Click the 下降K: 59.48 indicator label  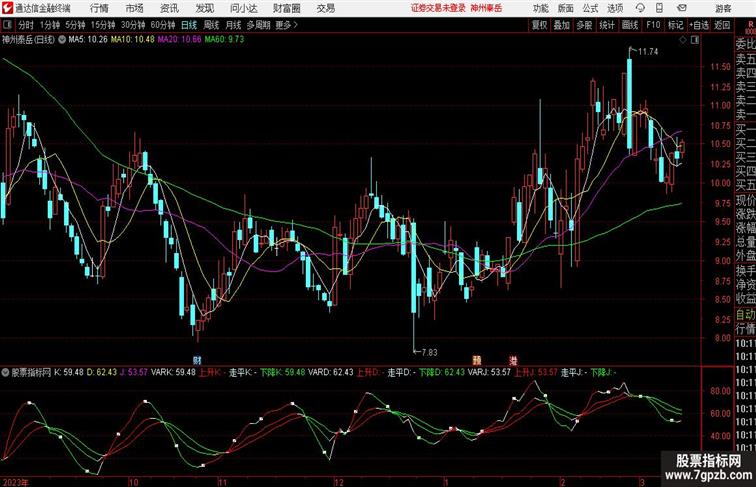tap(282, 372)
